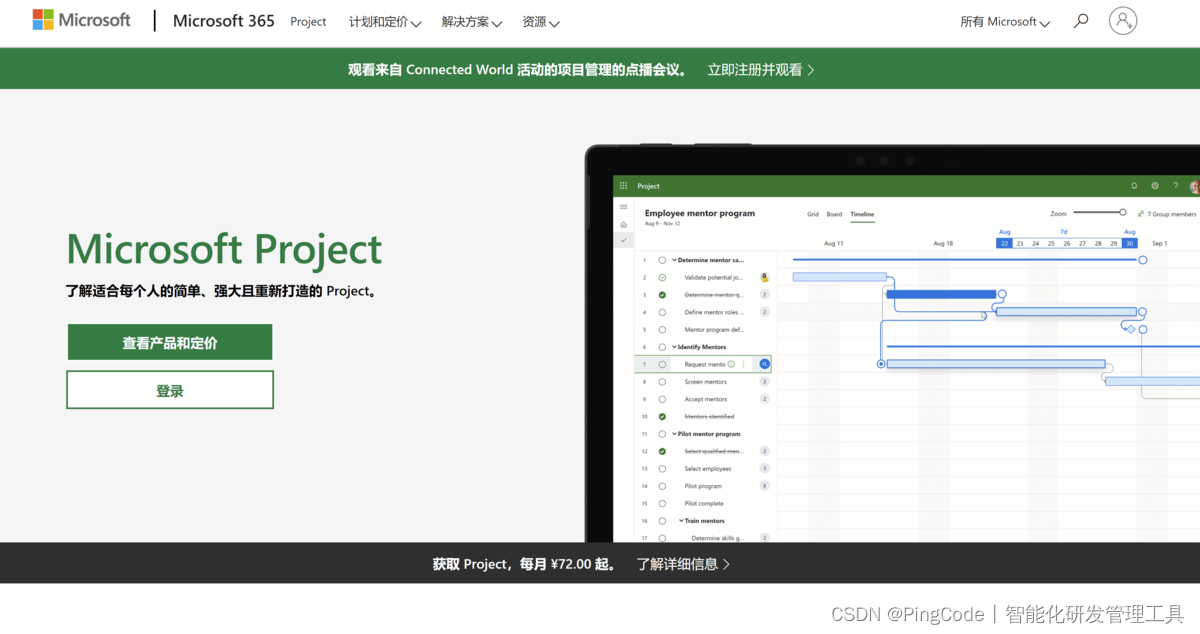Click the notification bell in Project header
The image size is (1200, 634).
(x=1134, y=186)
